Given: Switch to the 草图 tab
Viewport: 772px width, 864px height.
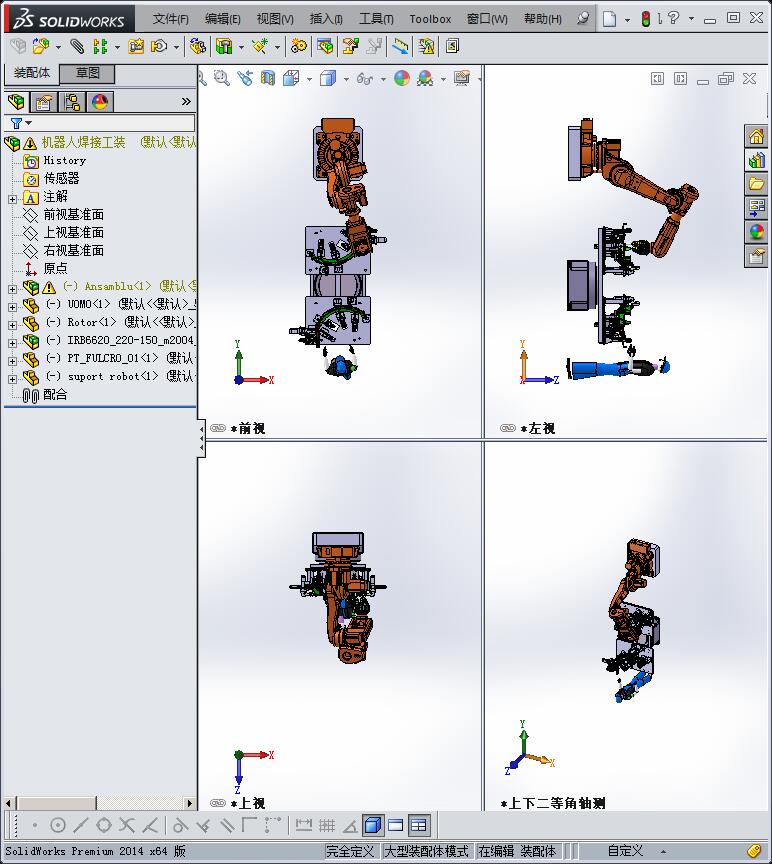Looking at the screenshot, I should (x=87, y=73).
